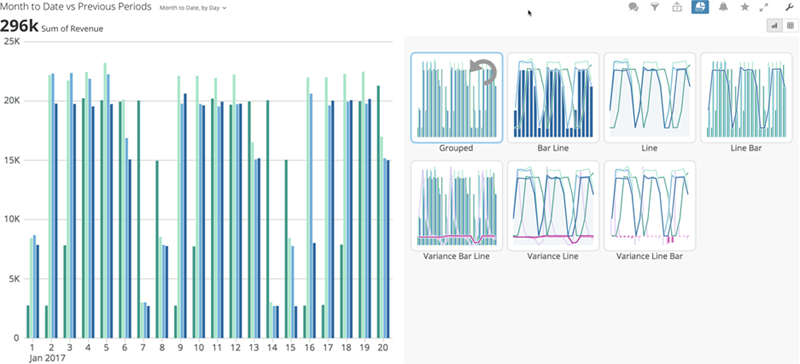Open the comments speech bubble icon
This screenshot has width=800, height=364.
coord(633,7)
